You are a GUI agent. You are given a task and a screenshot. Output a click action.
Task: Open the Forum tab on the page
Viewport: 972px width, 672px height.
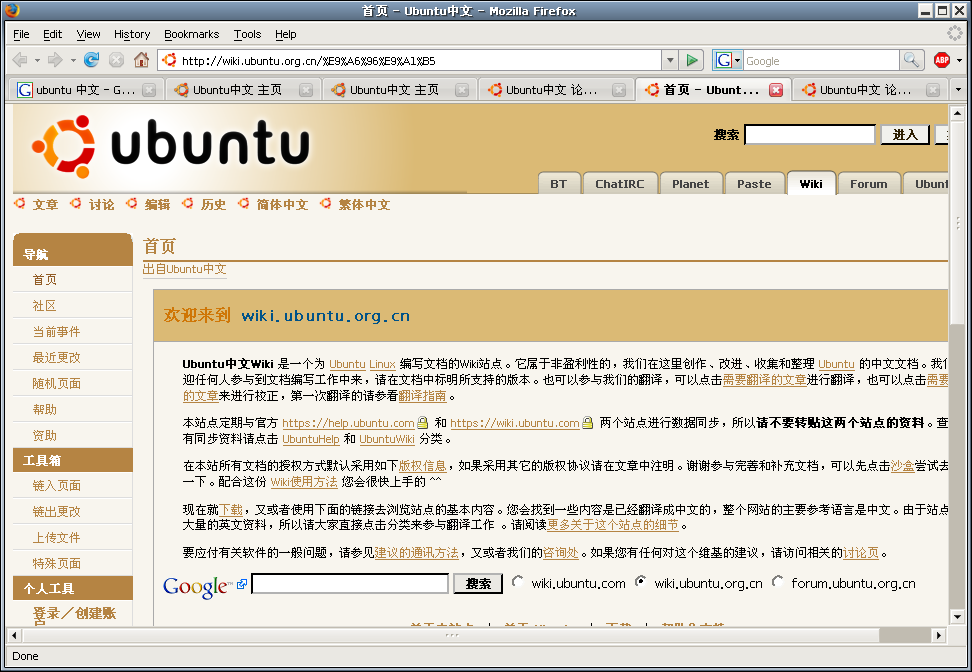click(868, 183)
